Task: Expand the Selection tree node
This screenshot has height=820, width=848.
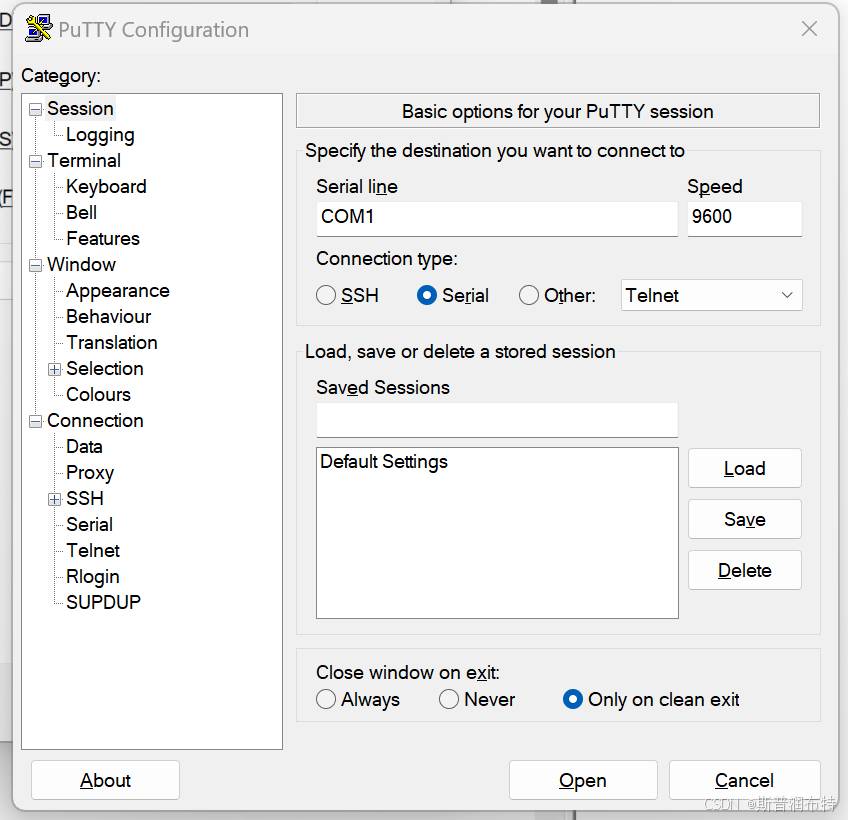Action: (54, 369)
